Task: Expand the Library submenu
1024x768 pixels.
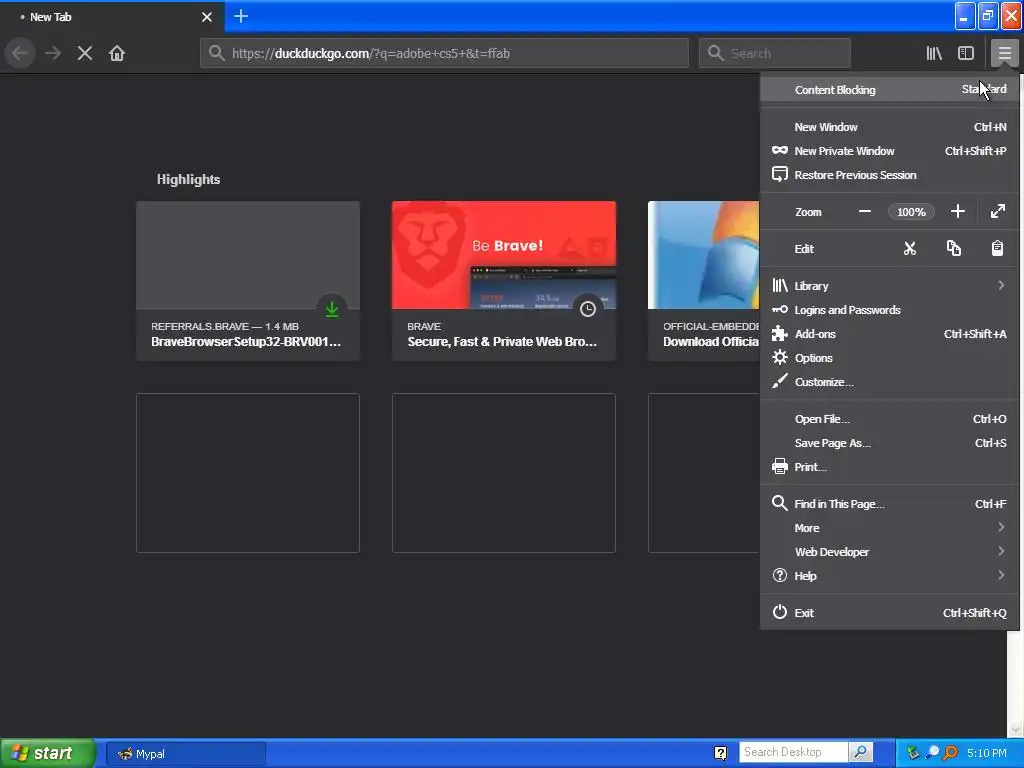Action: (889, 285)
